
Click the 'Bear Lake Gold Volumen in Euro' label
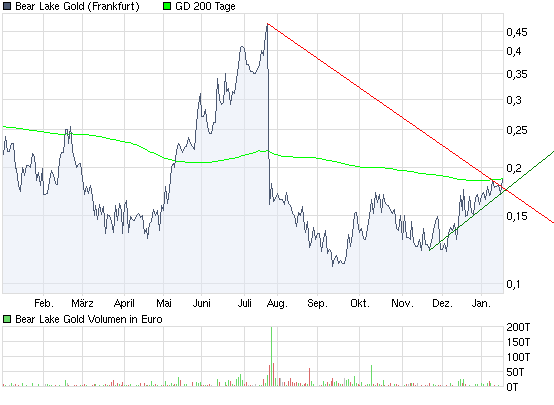coord(89,319)
